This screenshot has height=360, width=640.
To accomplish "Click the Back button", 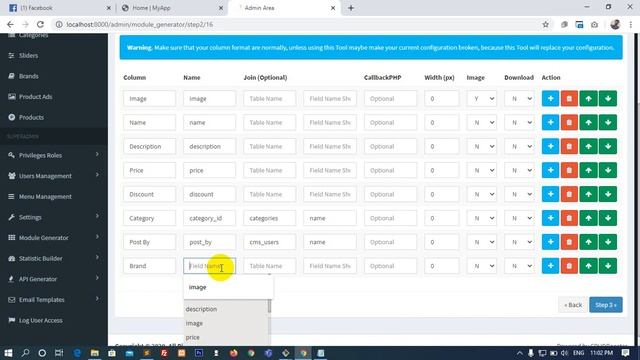I will coord(573,305).
